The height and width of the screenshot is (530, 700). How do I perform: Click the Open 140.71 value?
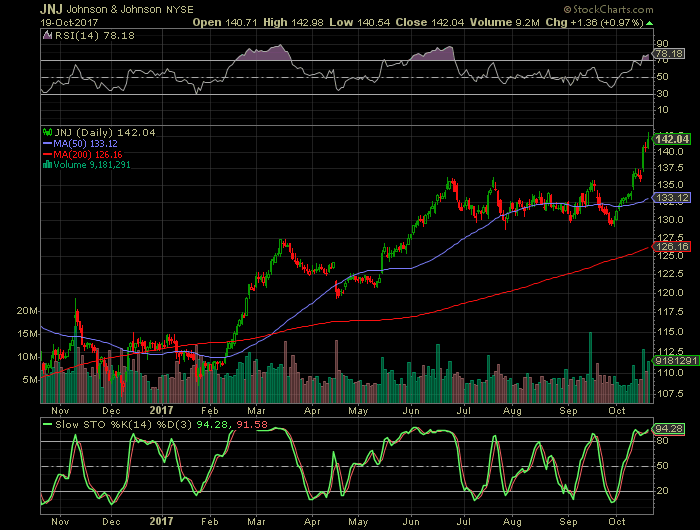click(x=225, y=22)
